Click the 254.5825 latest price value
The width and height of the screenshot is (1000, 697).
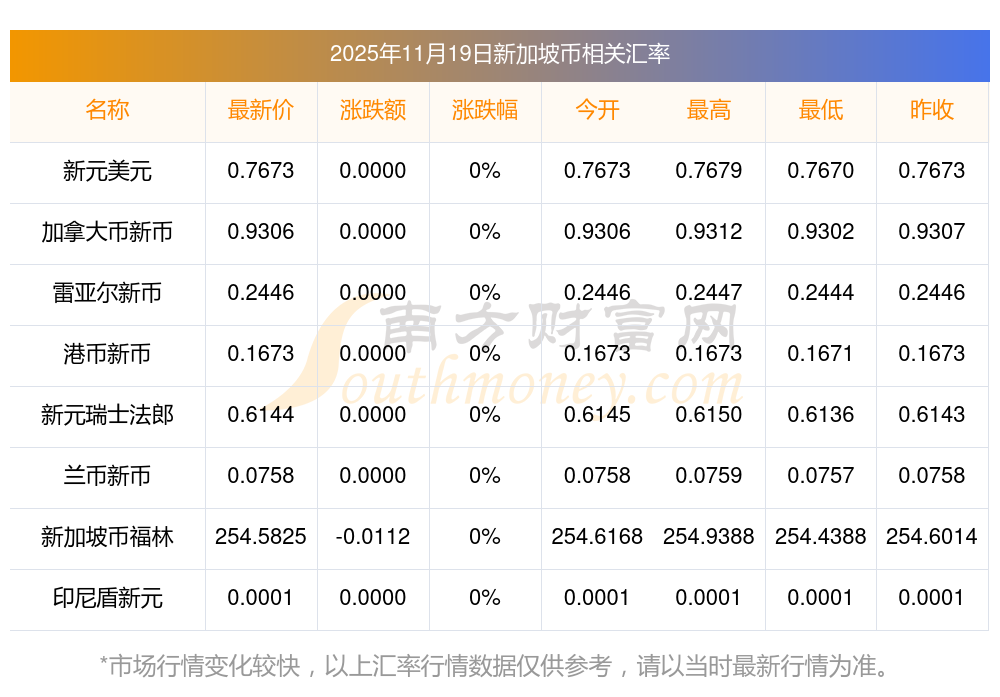260,537
